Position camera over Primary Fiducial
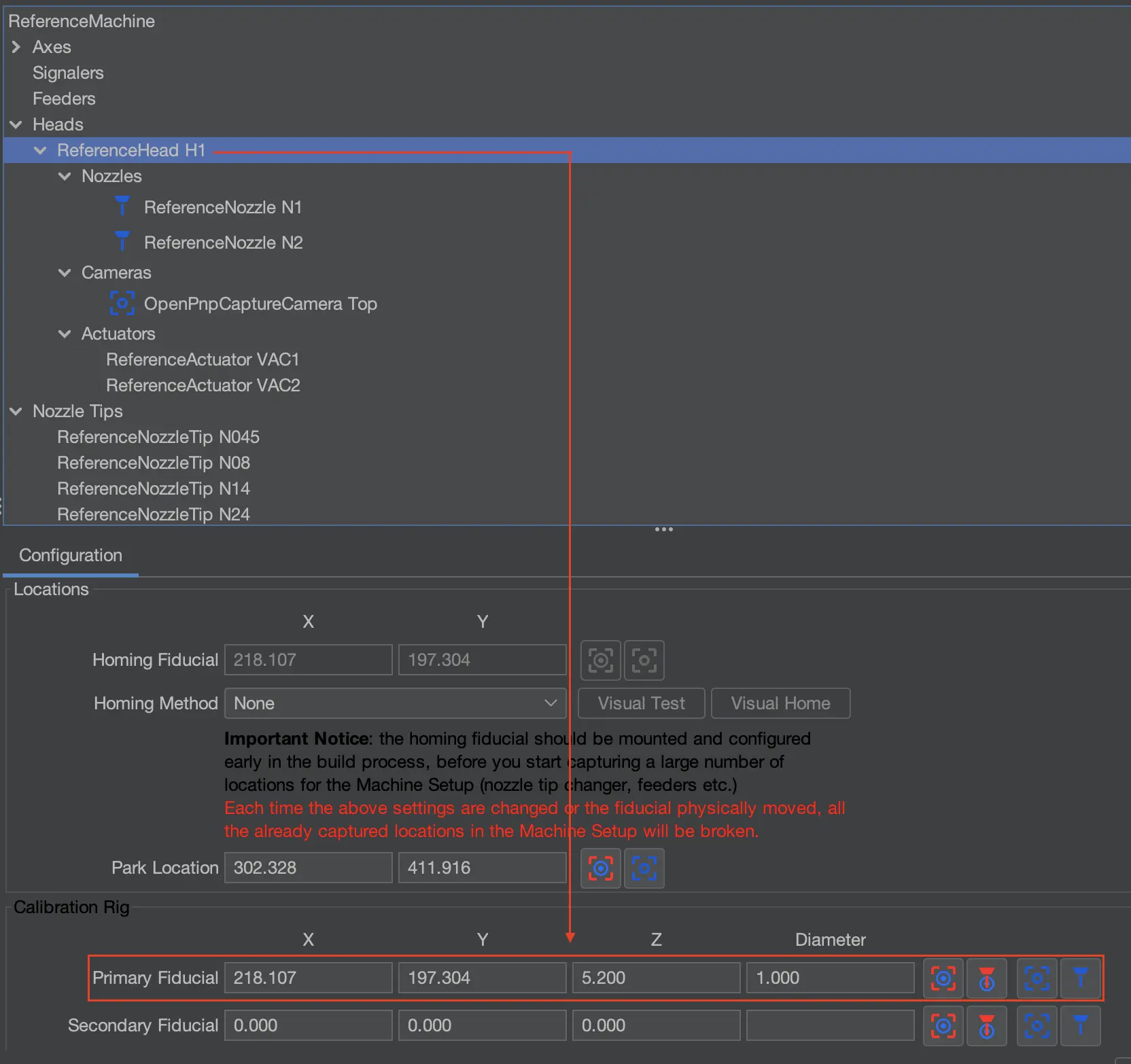 [x=1037, y=978]
